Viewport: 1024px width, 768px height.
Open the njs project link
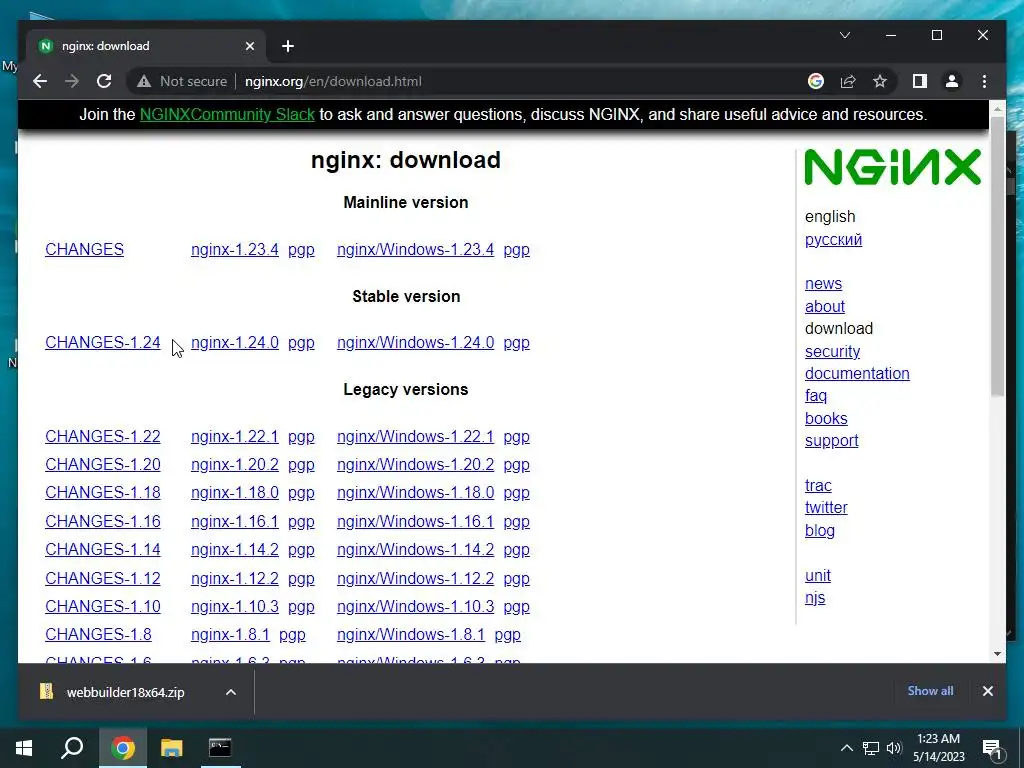tap(815, 598)
